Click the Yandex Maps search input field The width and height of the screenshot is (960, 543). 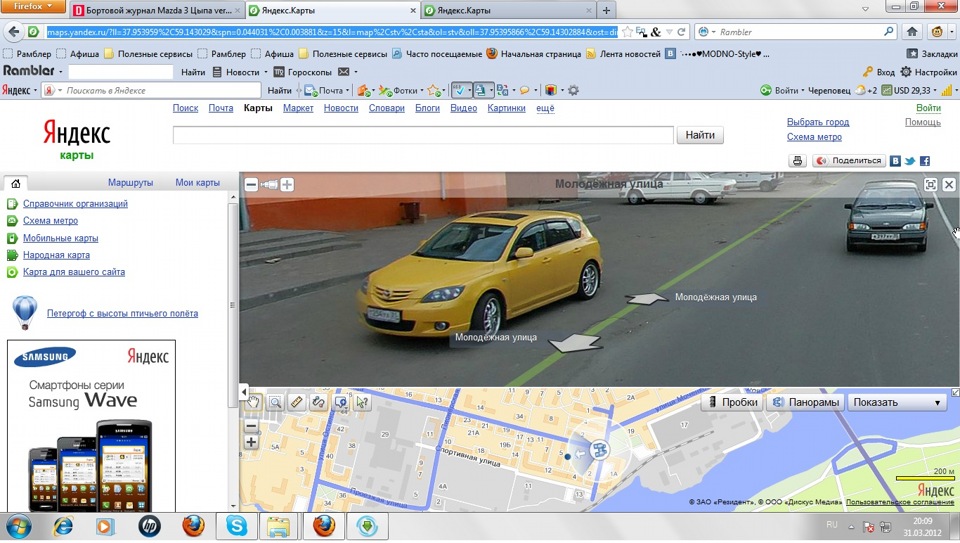[x=423, y=135]
